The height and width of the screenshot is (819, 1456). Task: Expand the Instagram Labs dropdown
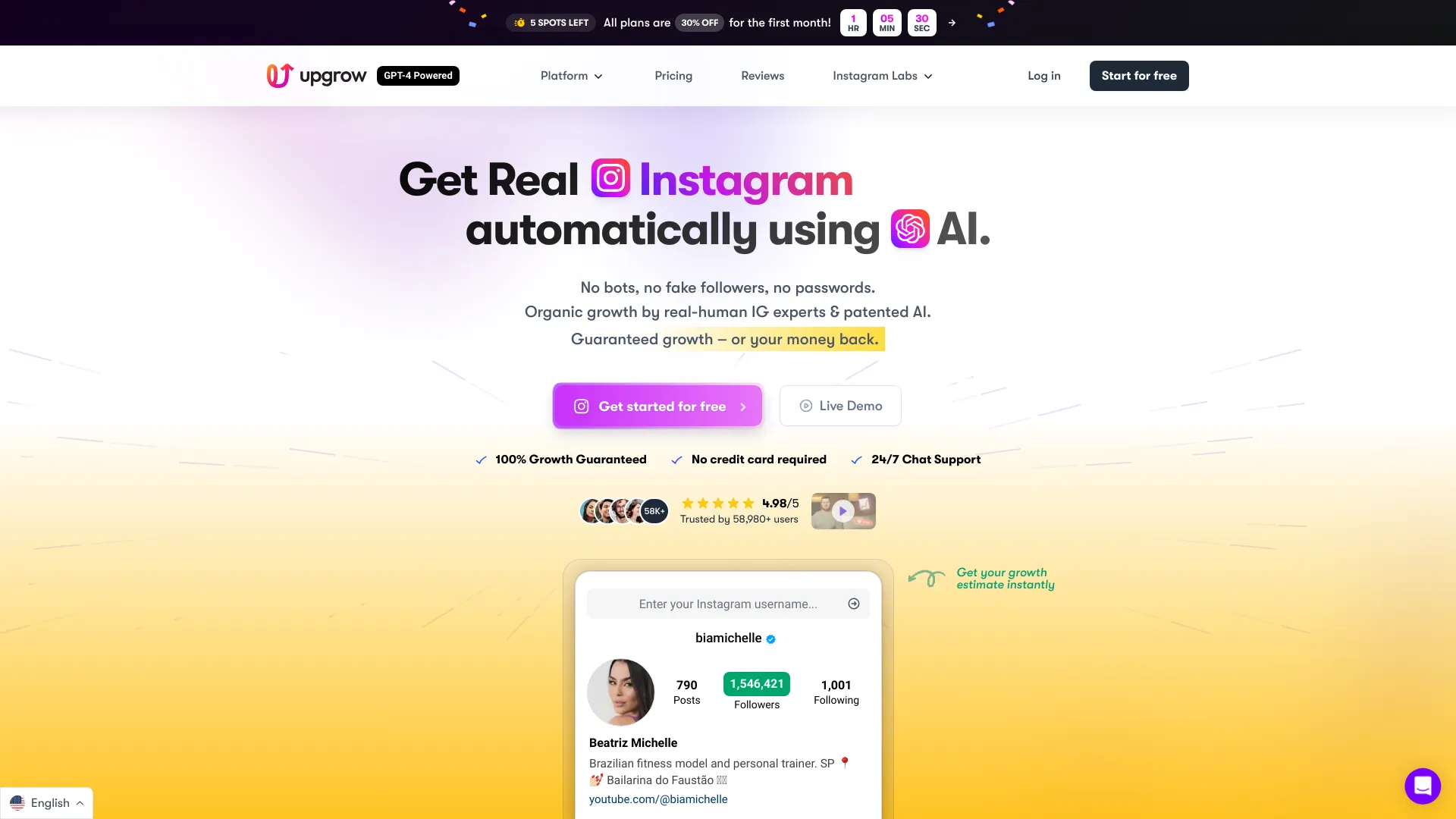coord(882,75)
